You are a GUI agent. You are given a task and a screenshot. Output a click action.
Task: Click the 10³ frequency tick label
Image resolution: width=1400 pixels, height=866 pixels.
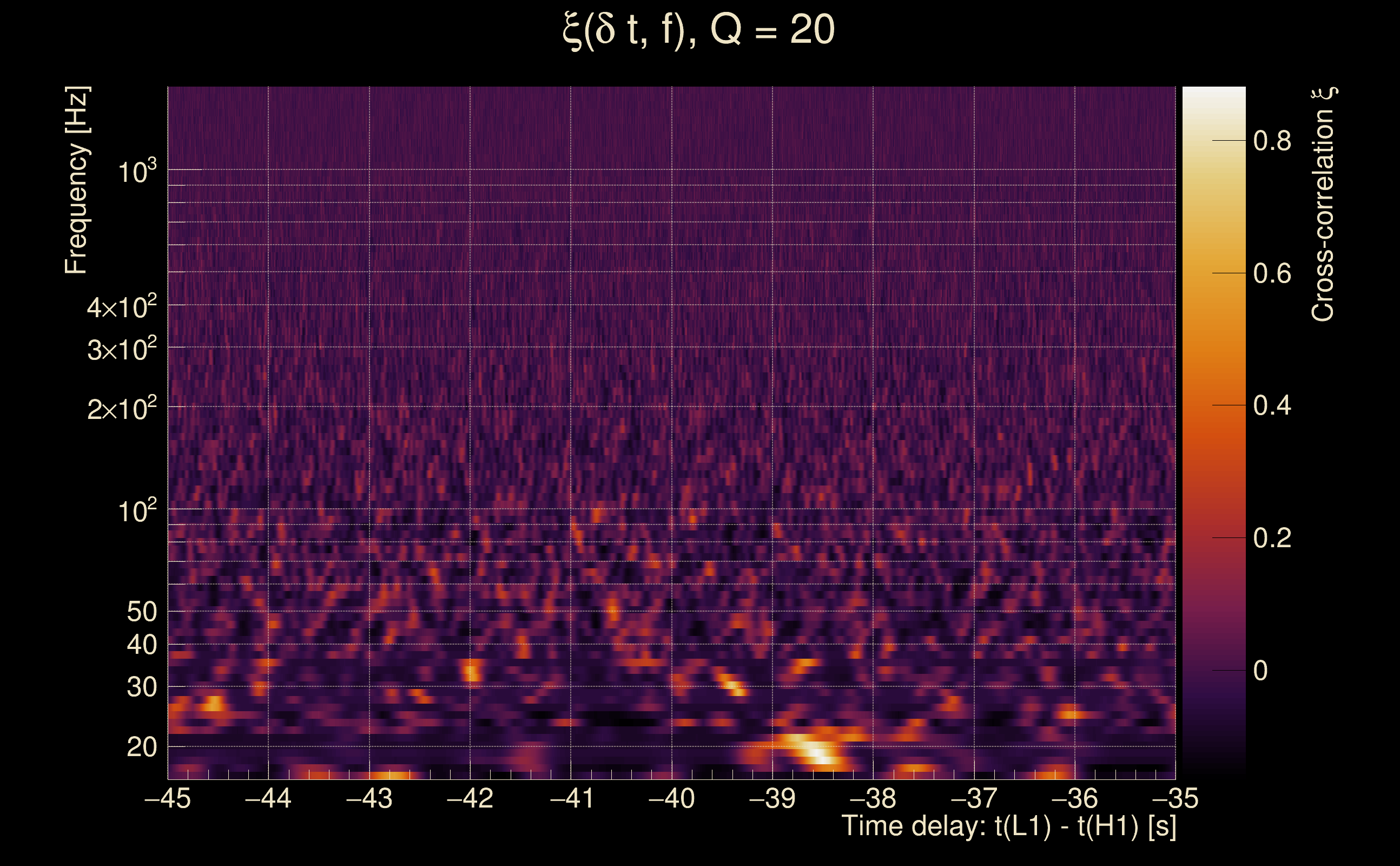click(x=137, y=170)
